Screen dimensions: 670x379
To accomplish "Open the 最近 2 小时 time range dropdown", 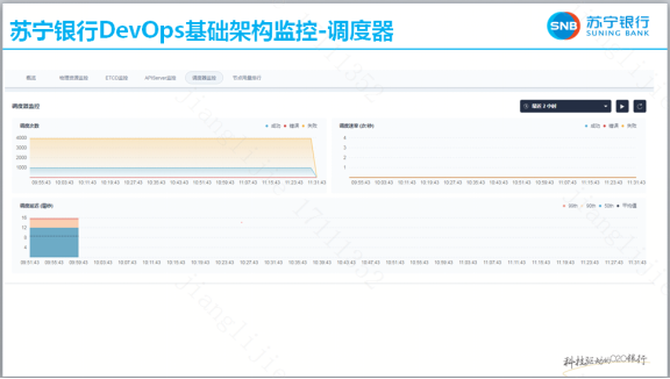I will [565, 106].
